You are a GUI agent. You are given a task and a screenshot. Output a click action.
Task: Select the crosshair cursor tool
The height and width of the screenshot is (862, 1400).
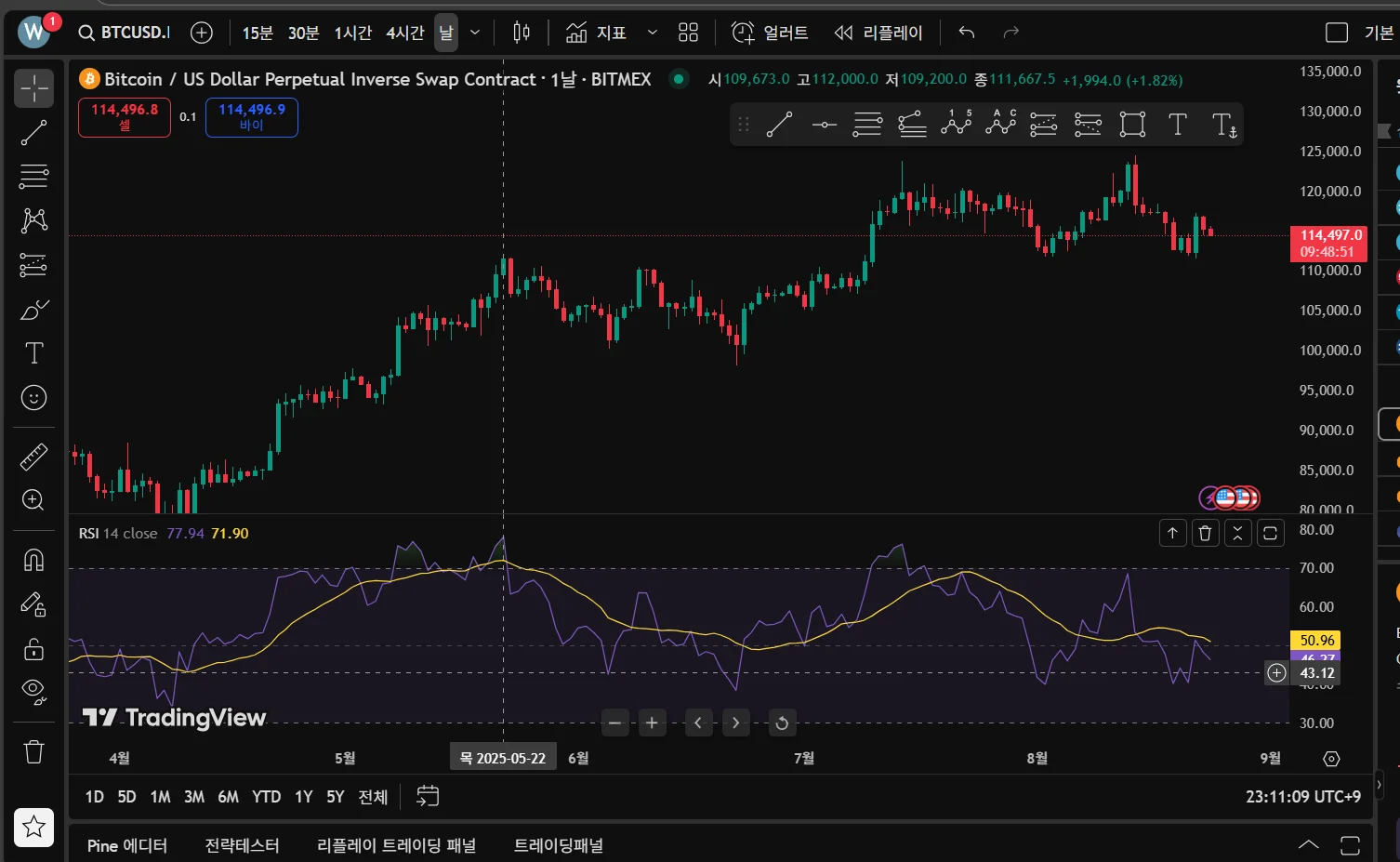click(x=33, y=88)
